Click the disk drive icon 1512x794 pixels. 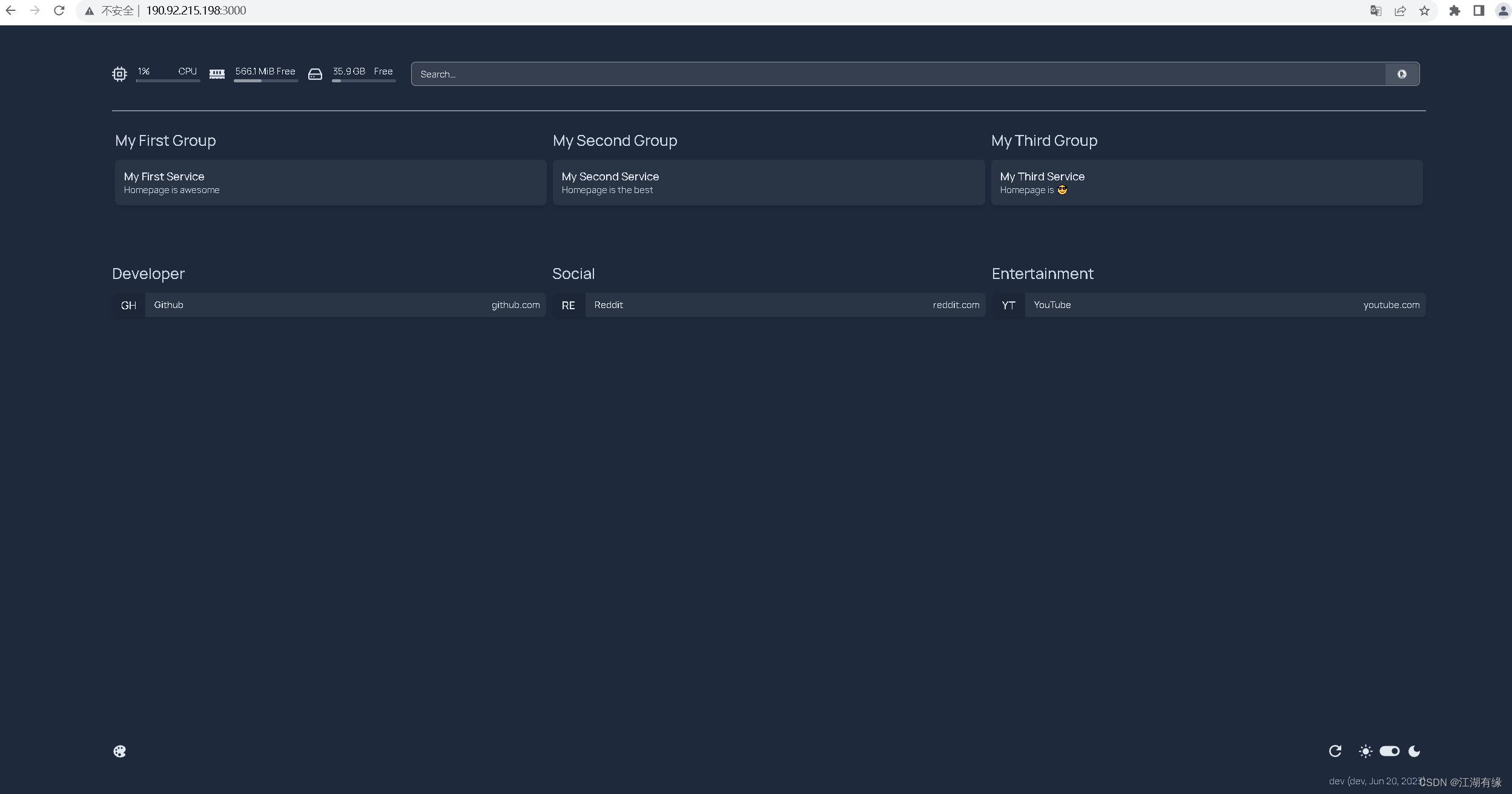coord(315,74)
